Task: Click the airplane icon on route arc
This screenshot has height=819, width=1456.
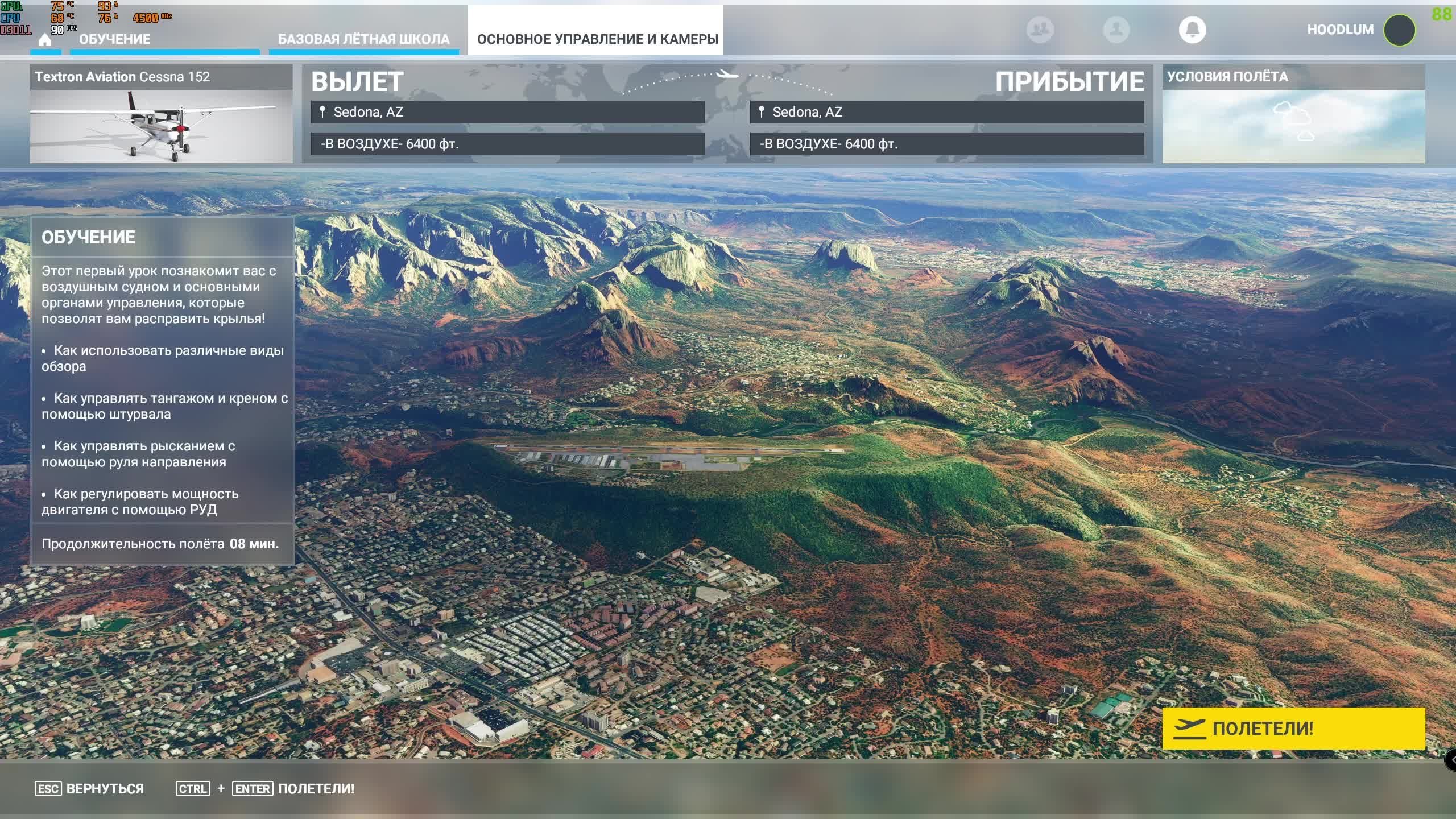Action: (x=726, y=74)
